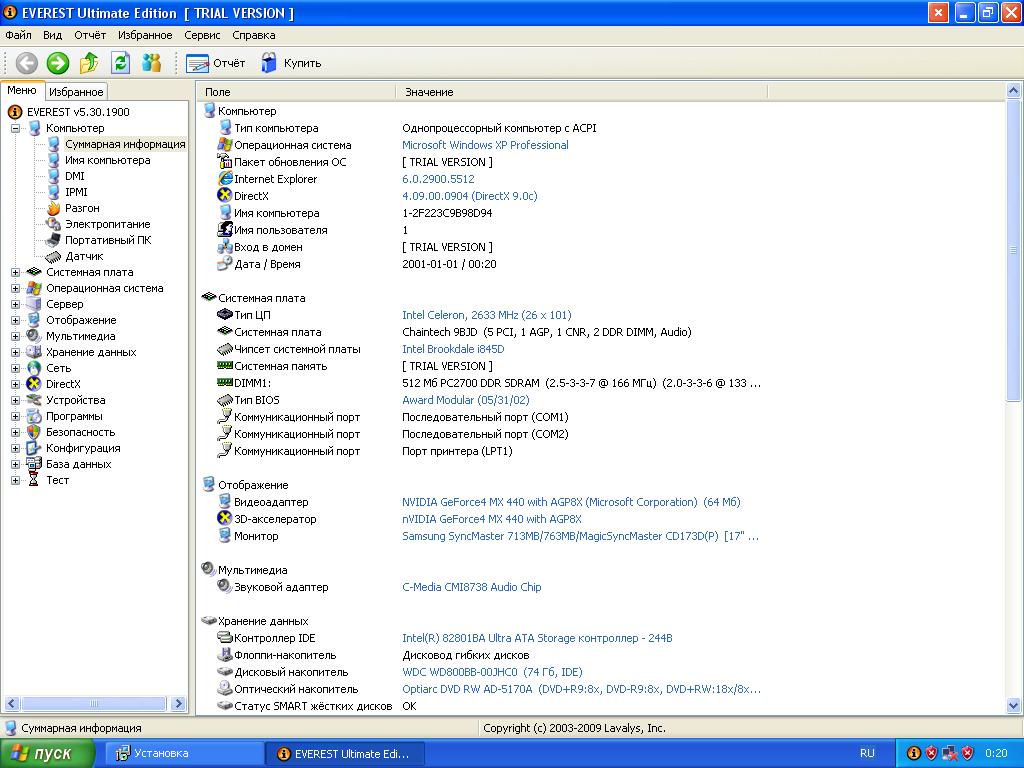Viewport: 1024px width, 768px height.
Task: Expand the Отображение tree node
Action: click(x=15, y=320)
